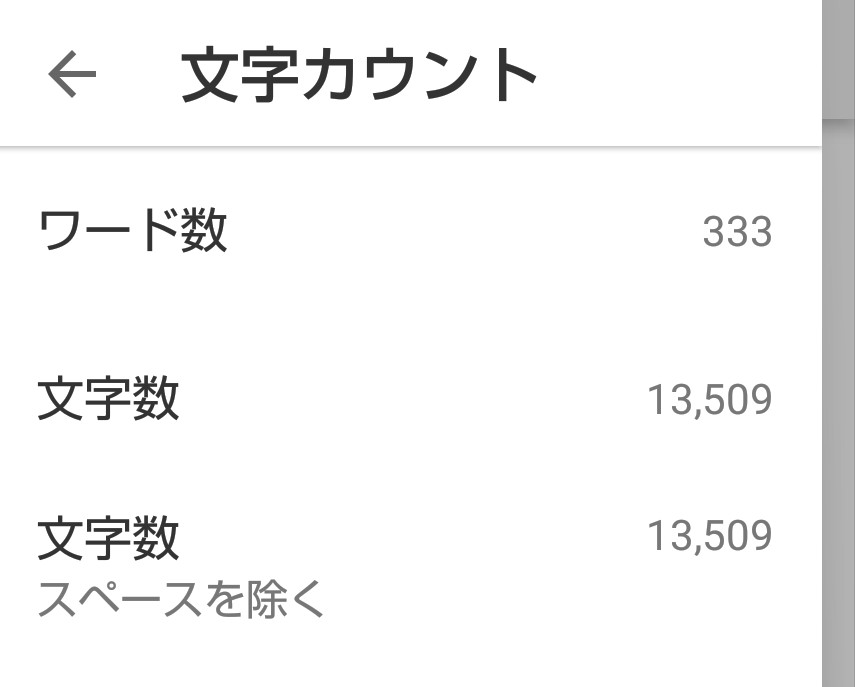The image size is (855, 687).
Task: Select the ワード数 label
Action: (x=132, y=231)
